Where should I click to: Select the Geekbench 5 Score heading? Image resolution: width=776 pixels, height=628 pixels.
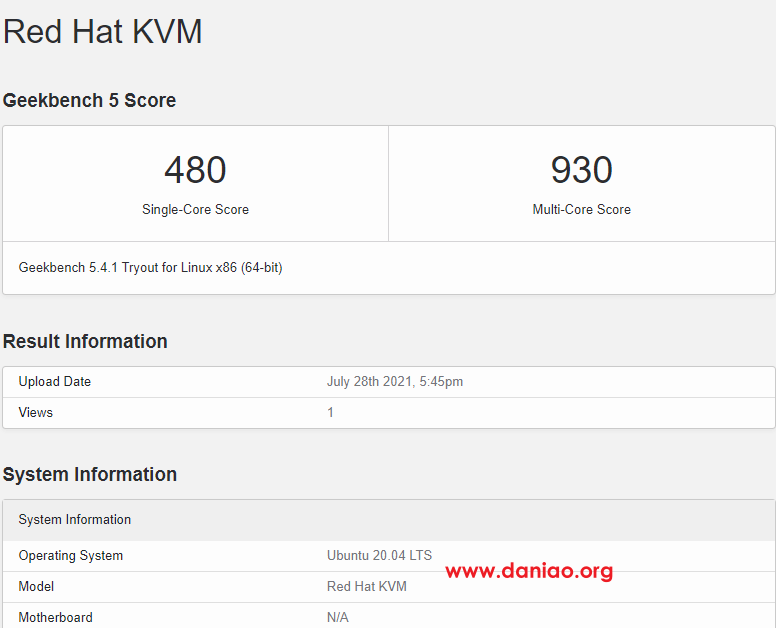89,100
